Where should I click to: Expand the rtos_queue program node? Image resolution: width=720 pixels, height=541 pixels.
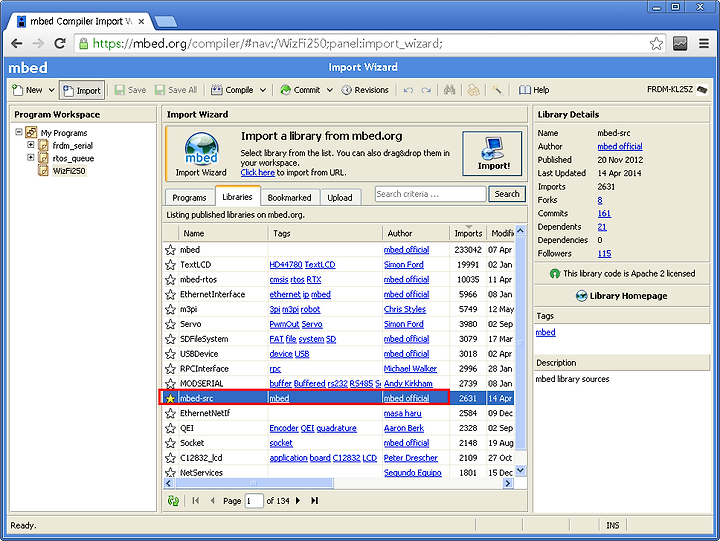pyautogui.click(x=31, y=158)
